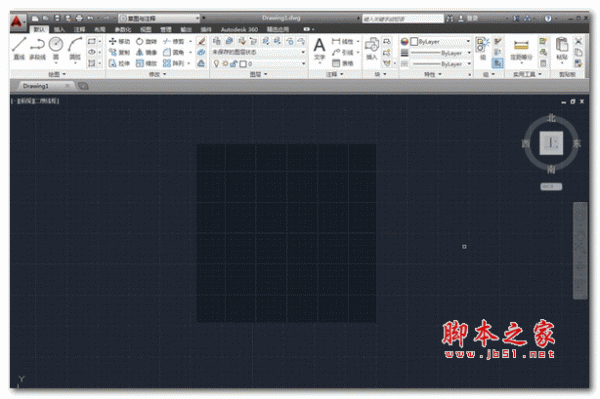This screenshot has height=399, width=600.
Task: Click the Paste (粘贴) clipboard icon
Action: pos(562,49)
